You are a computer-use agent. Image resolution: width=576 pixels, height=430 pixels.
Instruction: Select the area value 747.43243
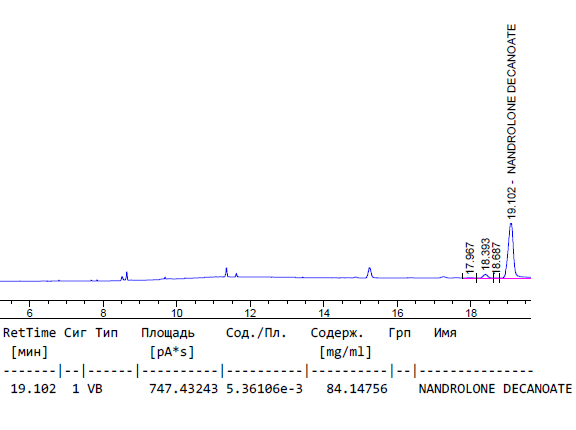point(183,389)
